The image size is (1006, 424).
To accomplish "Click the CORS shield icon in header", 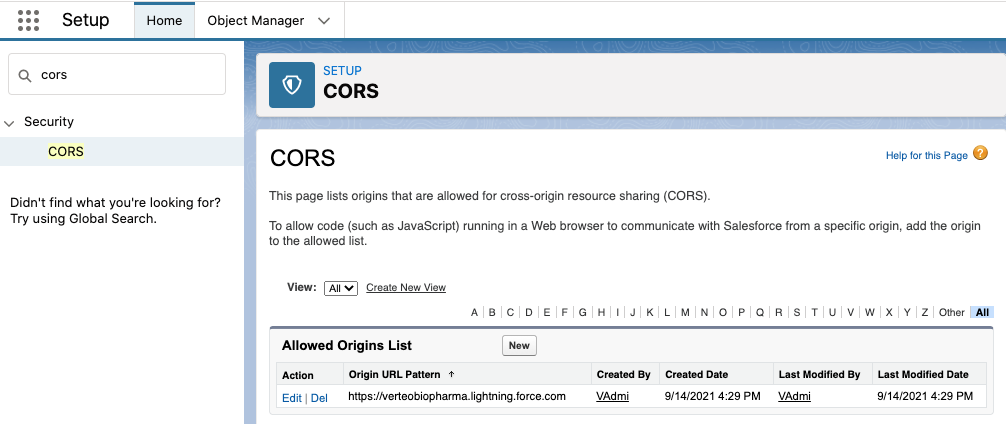I will [291, 85].
